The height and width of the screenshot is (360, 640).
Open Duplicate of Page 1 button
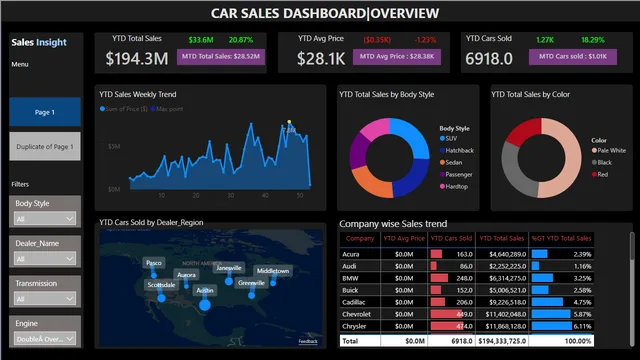pos(45,147)
